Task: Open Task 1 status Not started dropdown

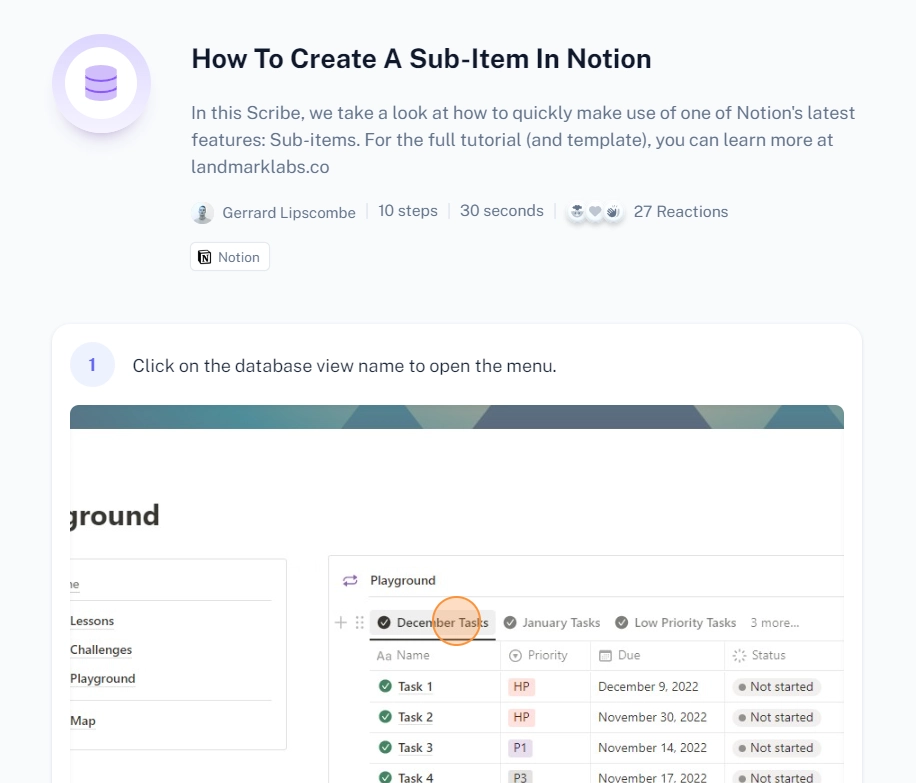Action: click(776, 687)
